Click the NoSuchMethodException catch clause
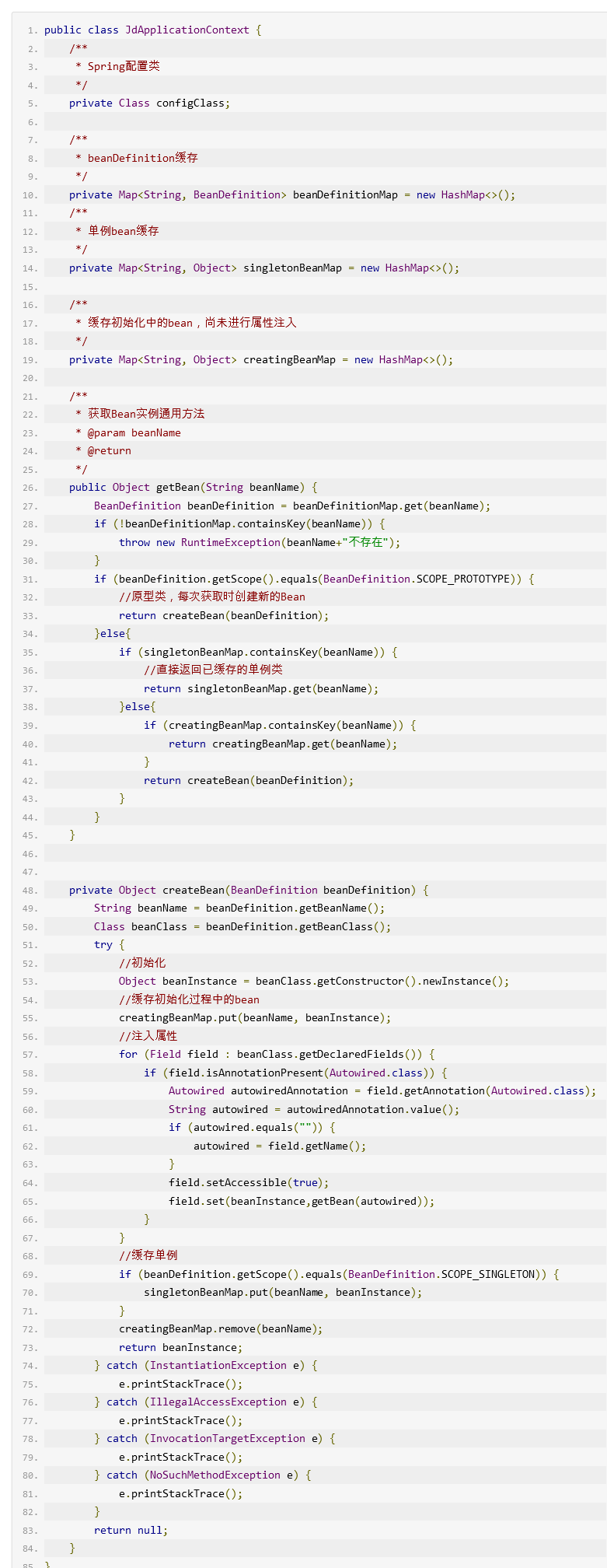 (x=202, y=1475)
